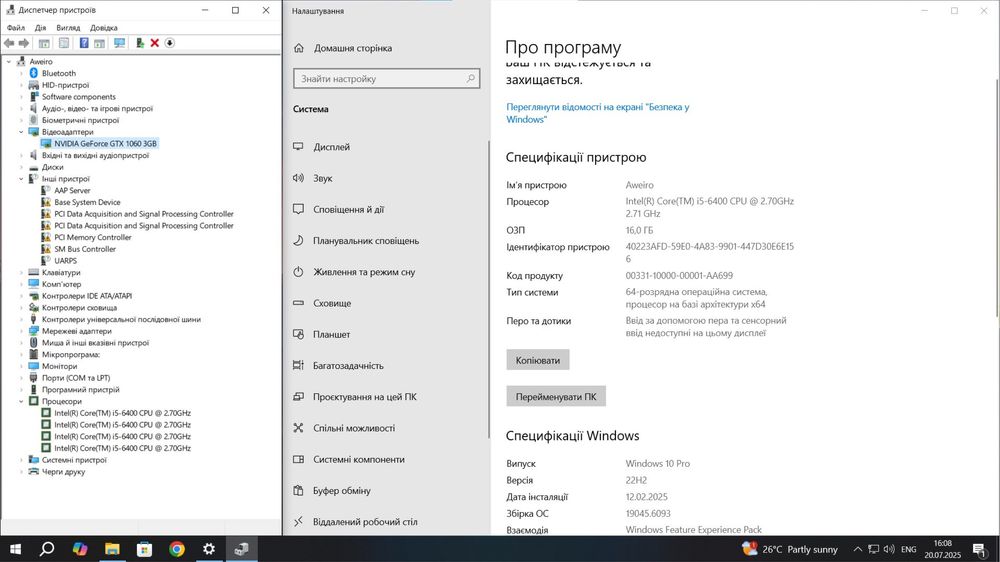Open the Windows Start menu

[15, 549]
